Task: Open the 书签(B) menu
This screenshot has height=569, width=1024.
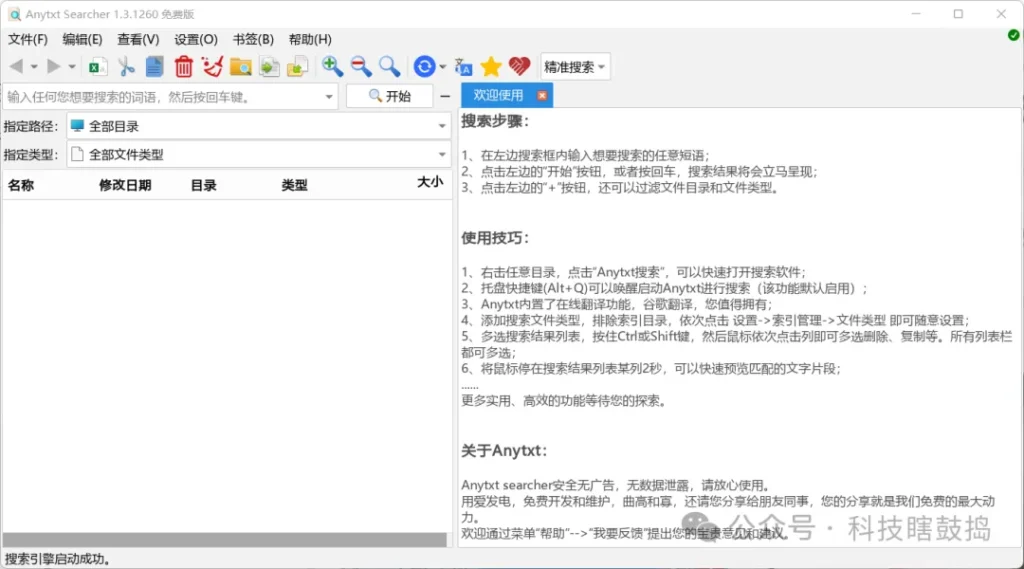Action: coord(253,39)
